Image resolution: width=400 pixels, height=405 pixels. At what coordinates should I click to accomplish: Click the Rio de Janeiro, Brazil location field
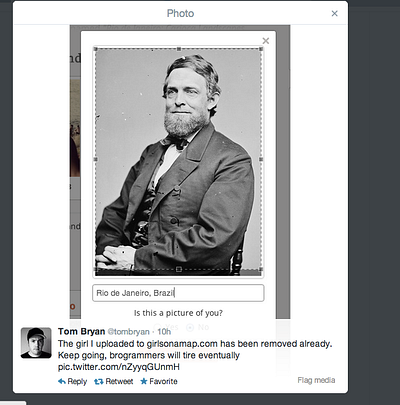coord(178,293)
